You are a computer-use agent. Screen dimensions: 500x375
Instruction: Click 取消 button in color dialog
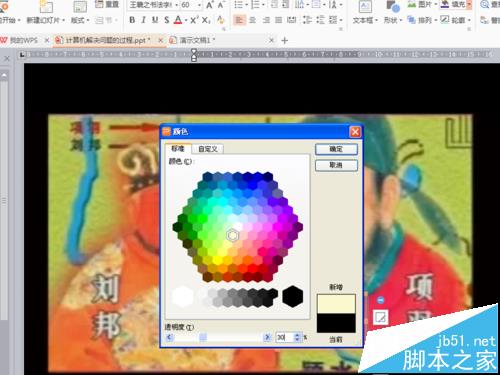point(336,165)
